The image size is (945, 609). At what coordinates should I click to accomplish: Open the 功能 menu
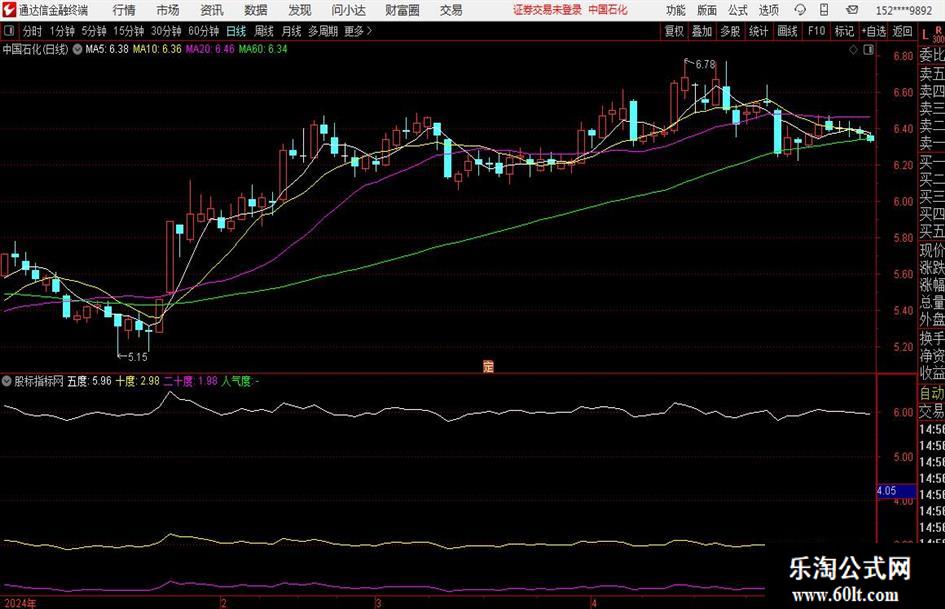click(x=676, y=10)
